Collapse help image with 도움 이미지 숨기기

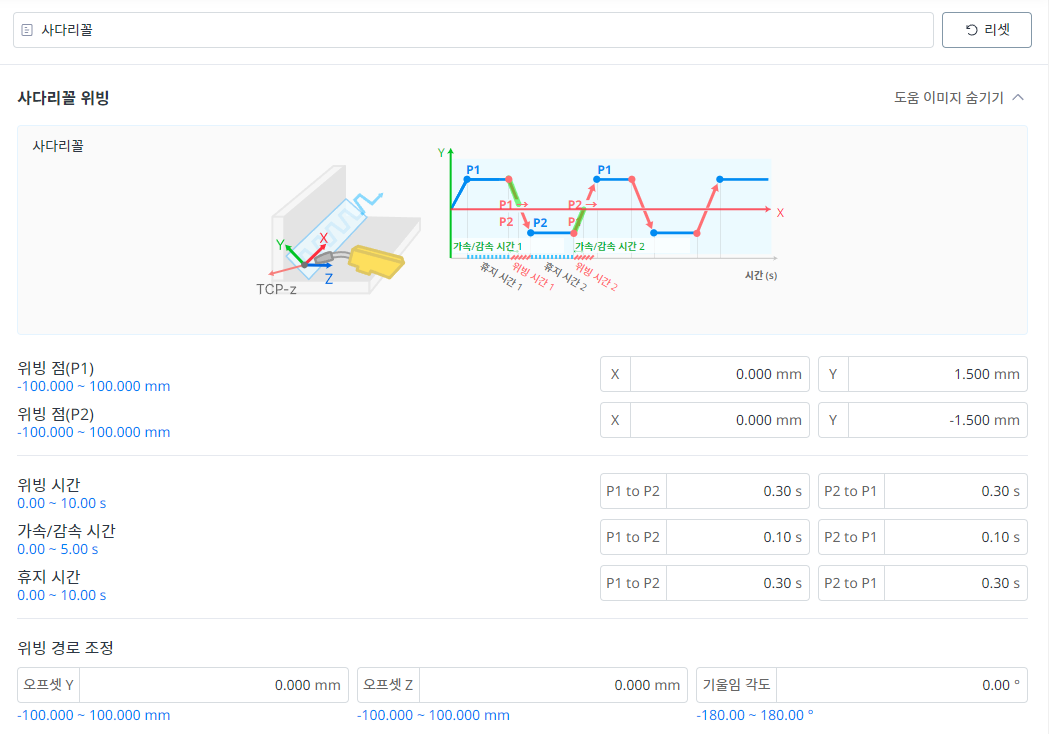click(x=948, y=98)
